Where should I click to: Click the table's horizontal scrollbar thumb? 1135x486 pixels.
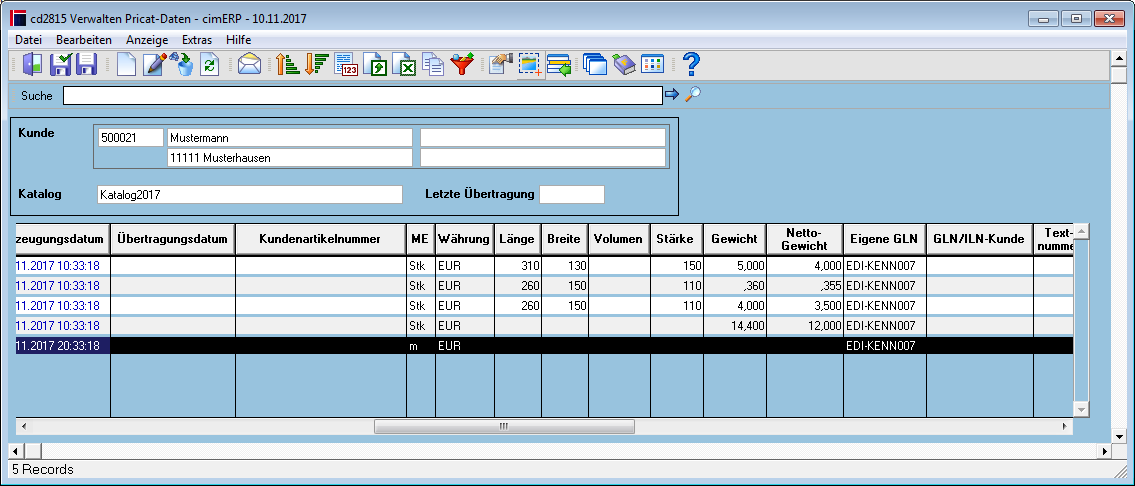click(504, 427)
